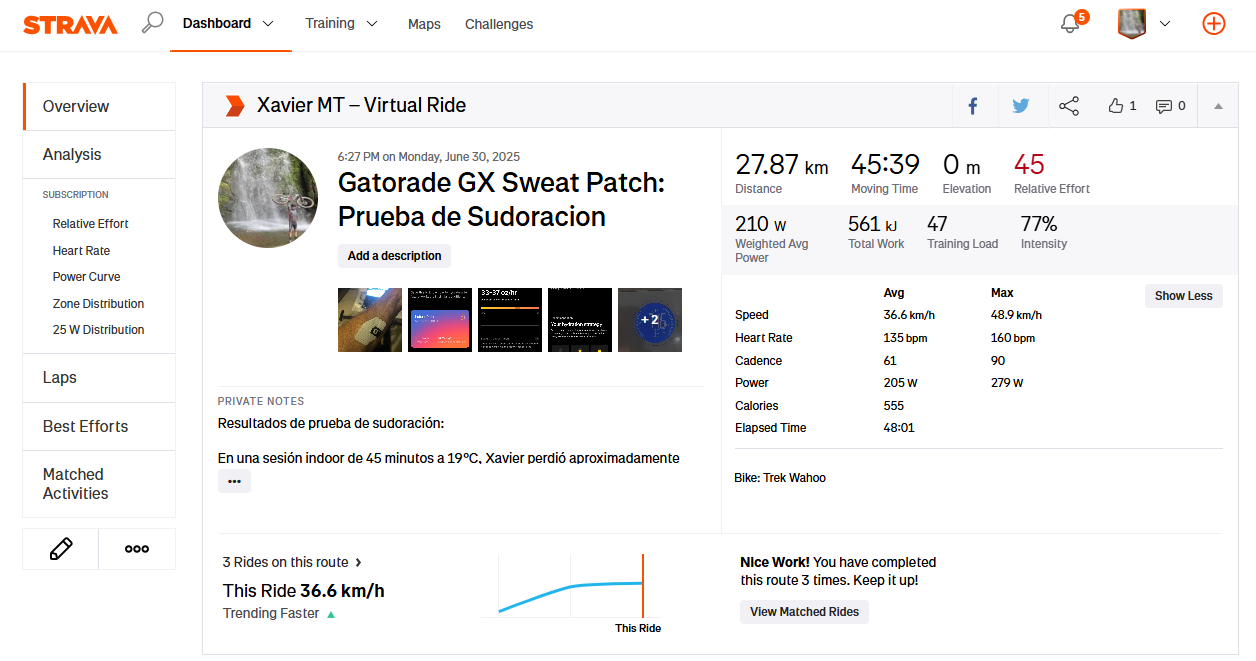Expand private notes ellipsis button
This screenshot has height=661, width=1256.
click(234, 481)
